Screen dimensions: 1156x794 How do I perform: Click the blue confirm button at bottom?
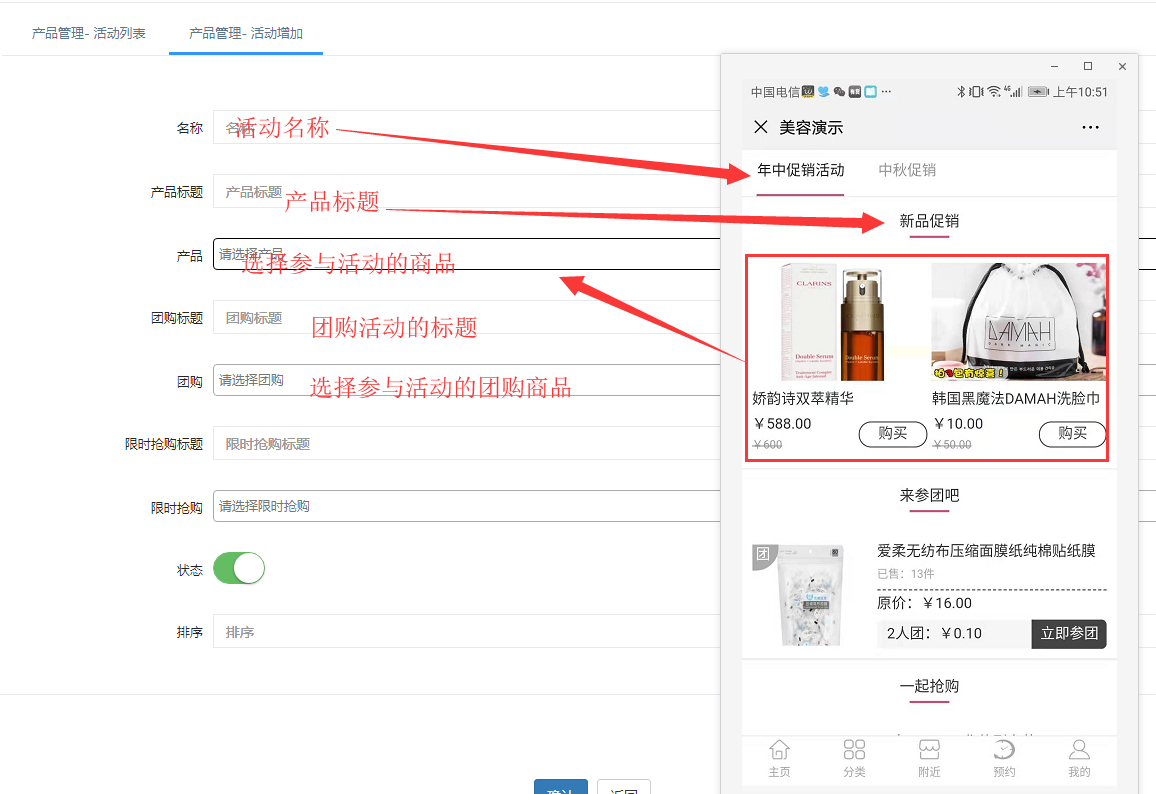pos(561,787)
